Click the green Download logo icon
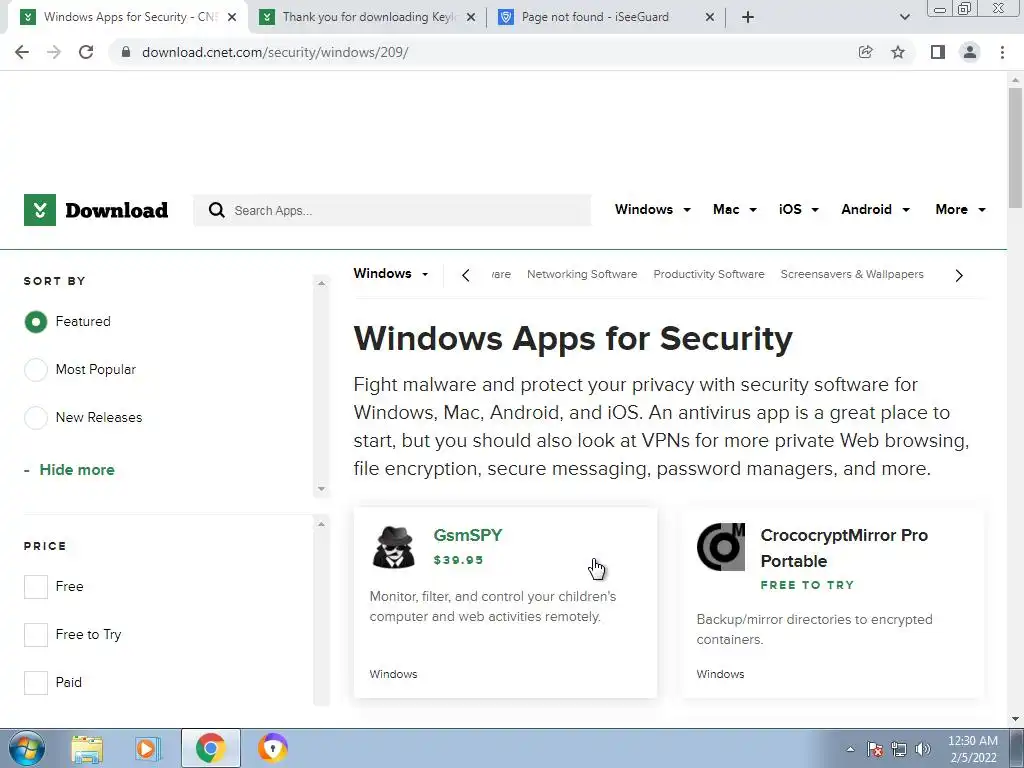This screenshot has width=1024, height=768. pyautogui.click(x=40, y=210)
